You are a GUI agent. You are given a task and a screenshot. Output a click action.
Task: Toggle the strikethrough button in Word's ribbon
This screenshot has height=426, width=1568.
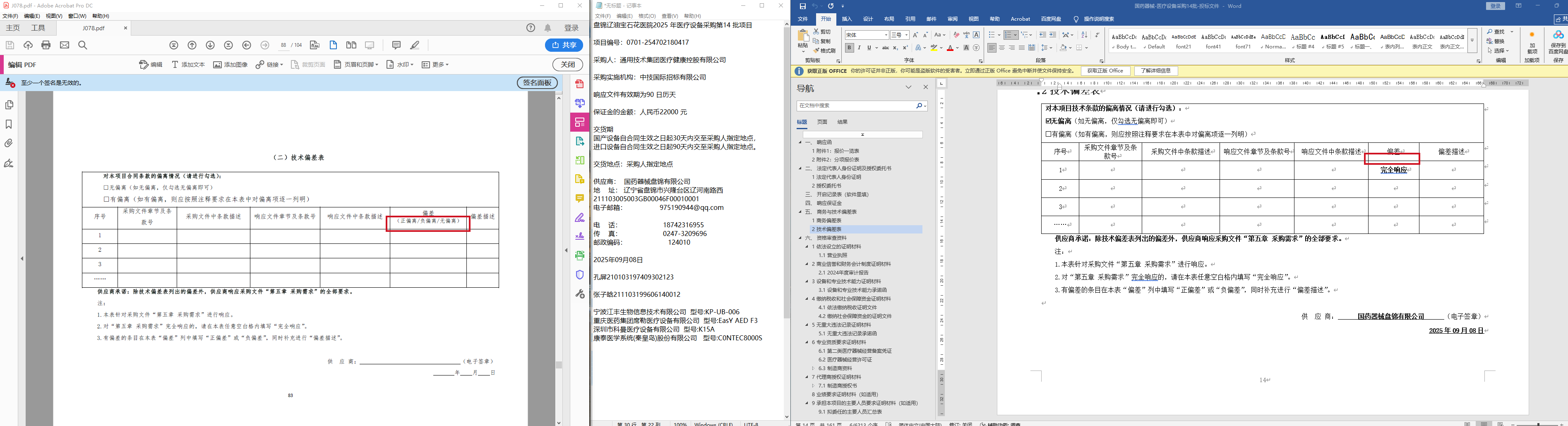(885, 48)
